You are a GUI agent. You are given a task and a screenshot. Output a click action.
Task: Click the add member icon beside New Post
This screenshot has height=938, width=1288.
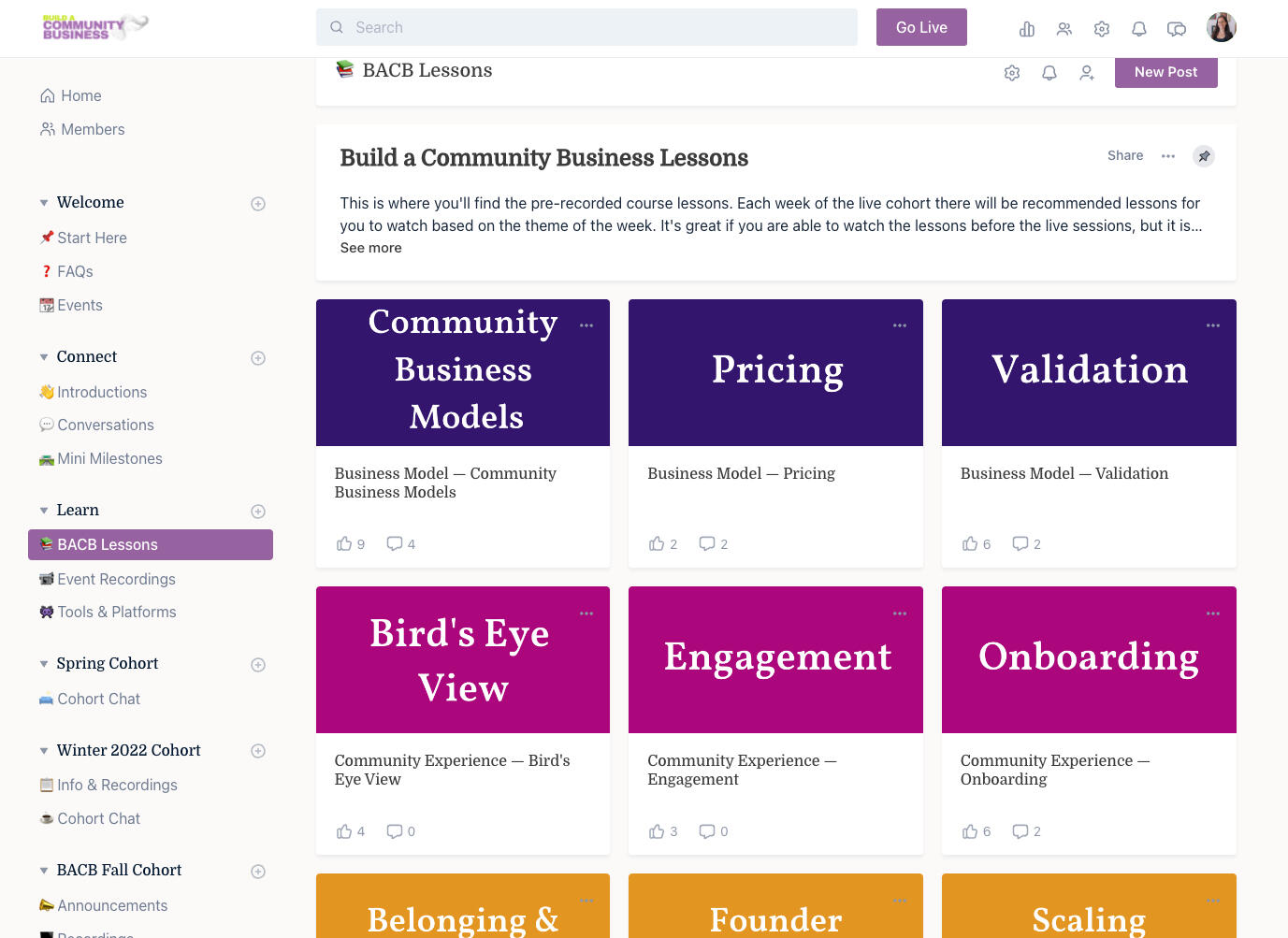pyautogui.click(x=1087, y=73)
